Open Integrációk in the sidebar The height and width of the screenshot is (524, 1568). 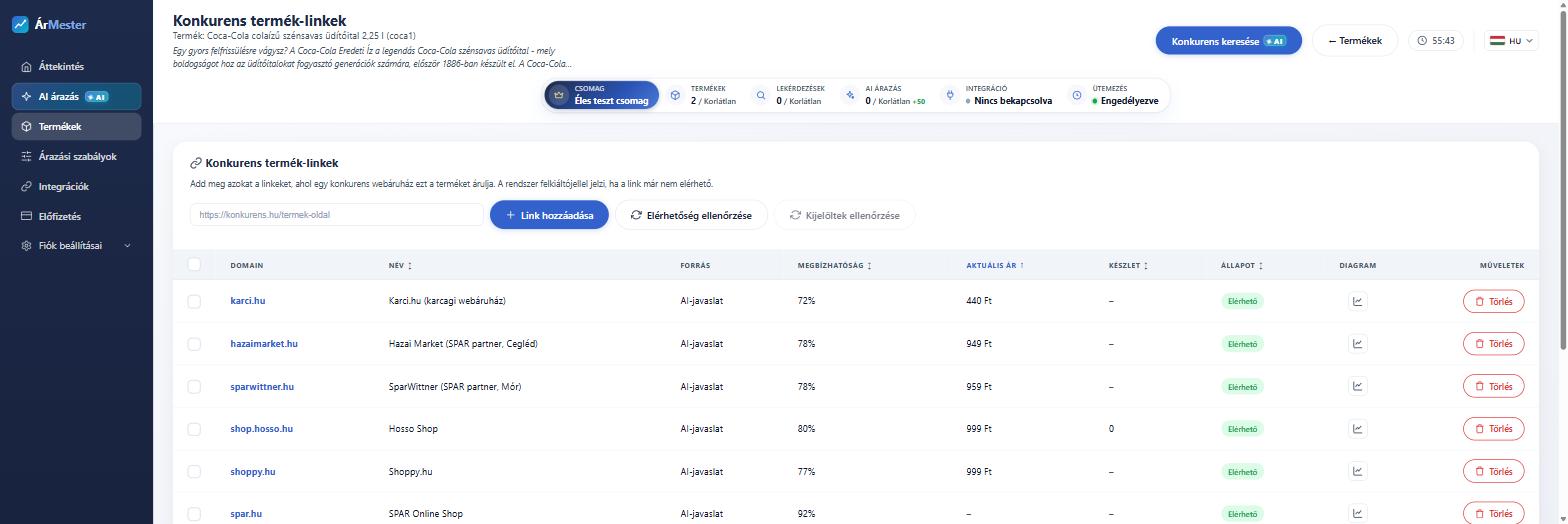click(x=76, y=187)
